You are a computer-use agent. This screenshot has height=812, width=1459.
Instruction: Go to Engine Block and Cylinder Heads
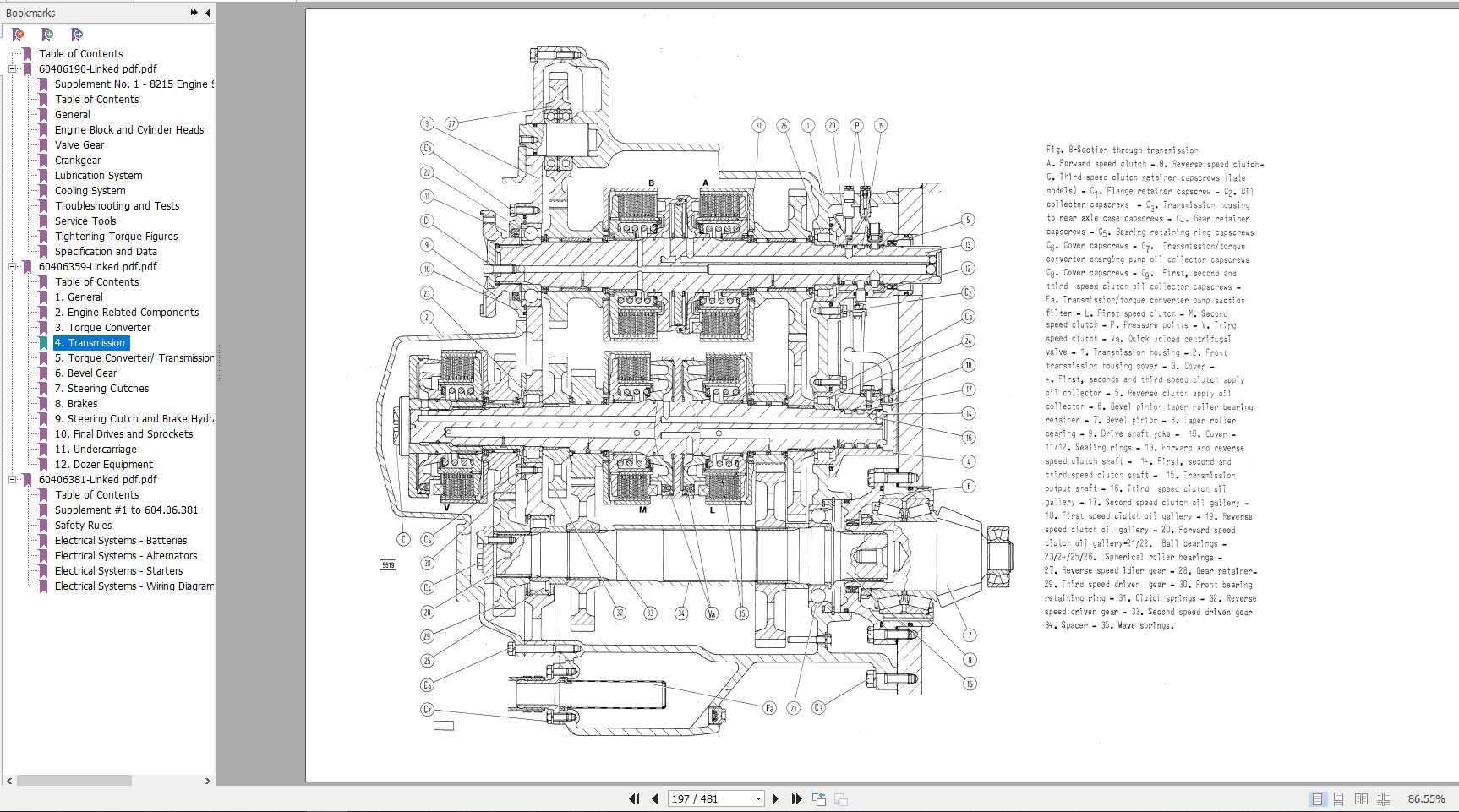[129, 129]
